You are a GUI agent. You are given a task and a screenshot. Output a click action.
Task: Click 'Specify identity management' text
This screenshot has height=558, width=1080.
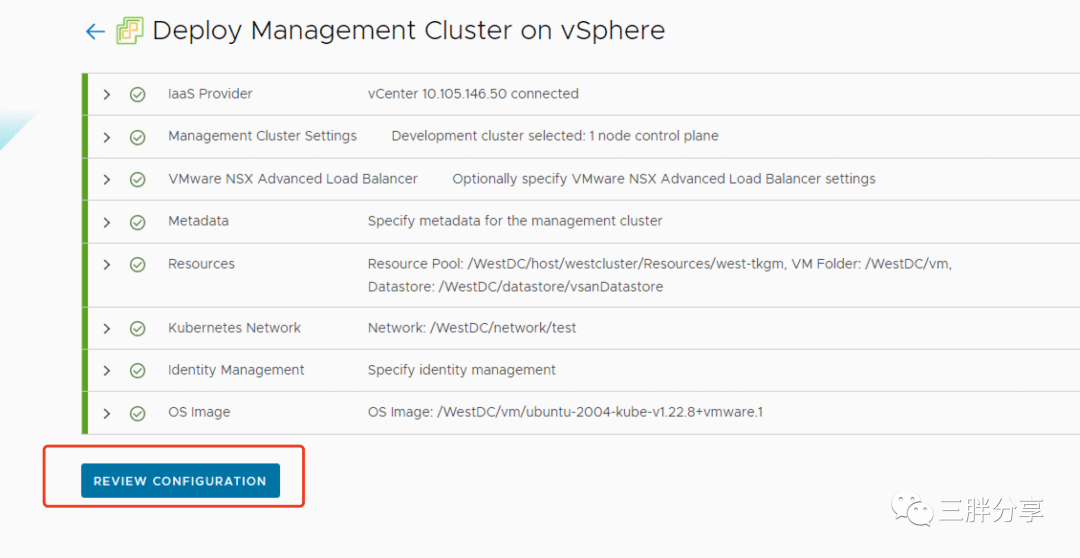461,370
